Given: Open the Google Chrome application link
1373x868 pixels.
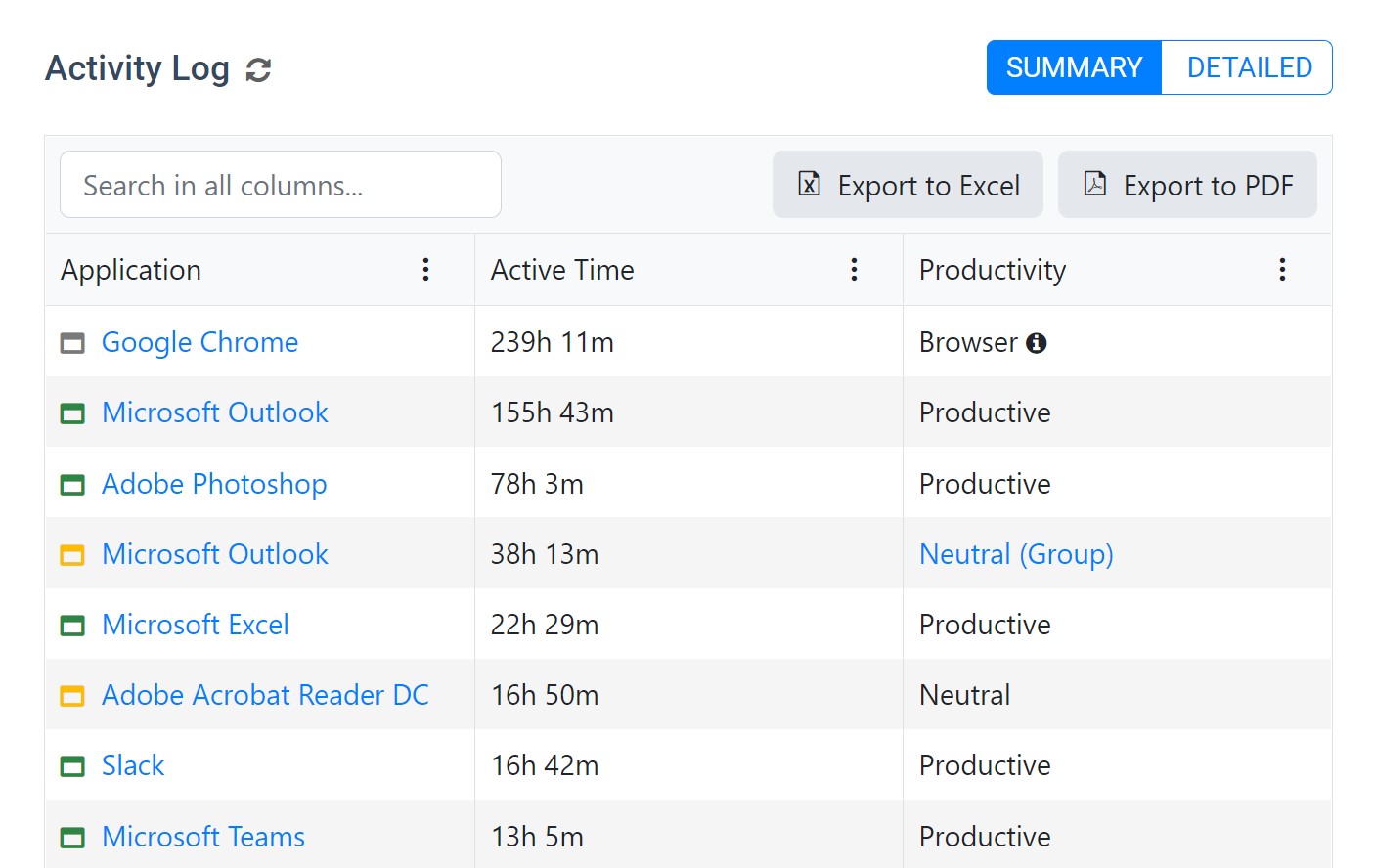Looking at the screenshot, I should (199, 342).
